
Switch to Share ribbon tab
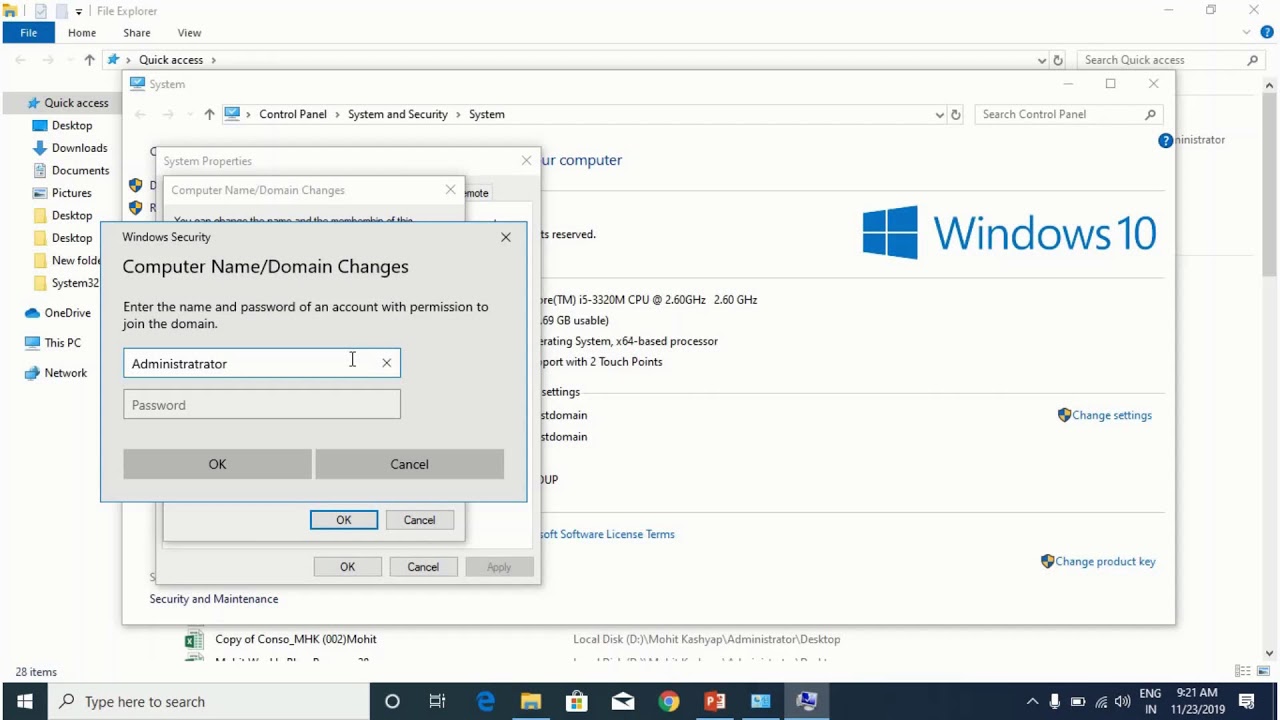pos(137,33)
